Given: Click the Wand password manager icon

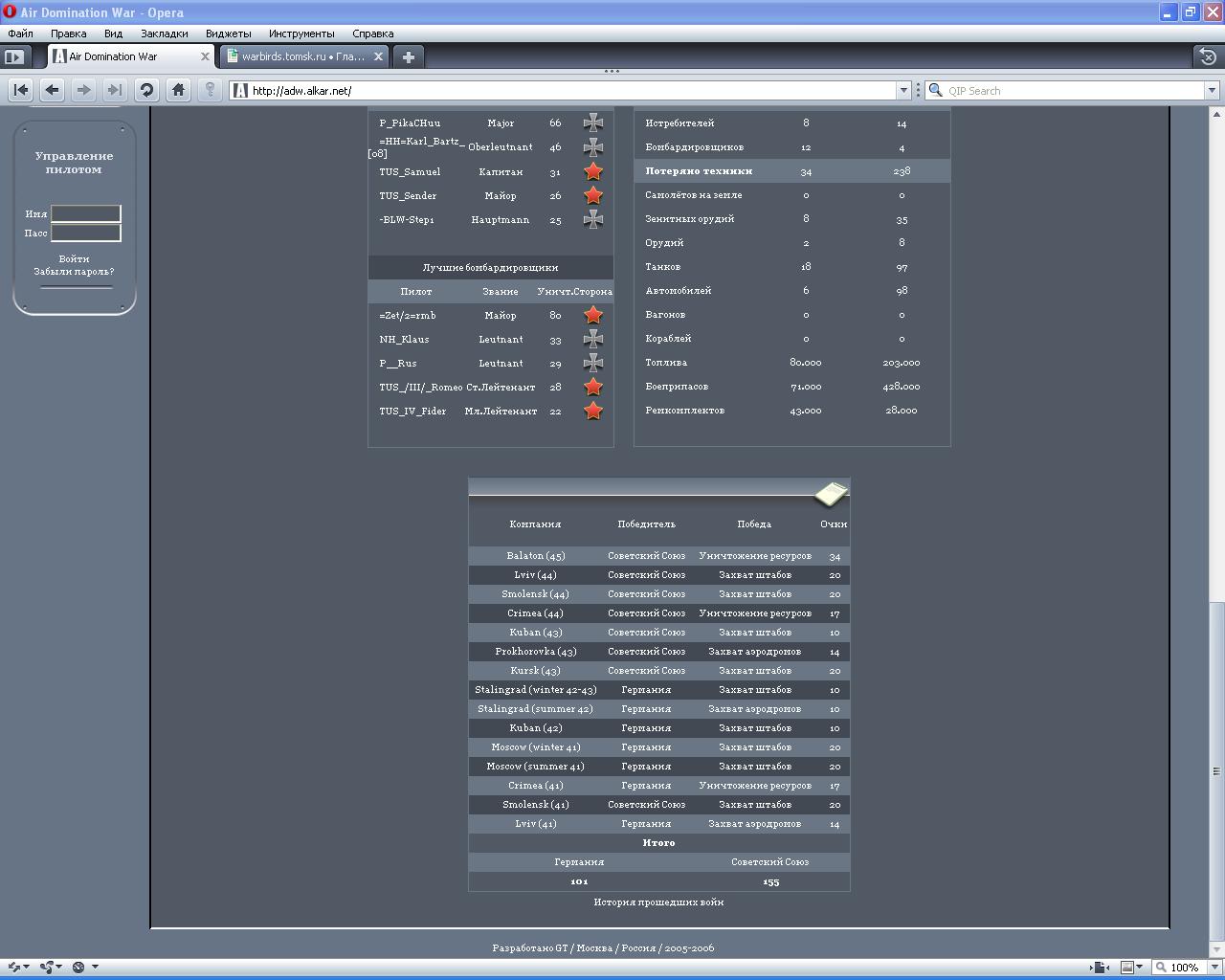Looking at the screenshot, I should pyautogui.click(x=210, y=90).
